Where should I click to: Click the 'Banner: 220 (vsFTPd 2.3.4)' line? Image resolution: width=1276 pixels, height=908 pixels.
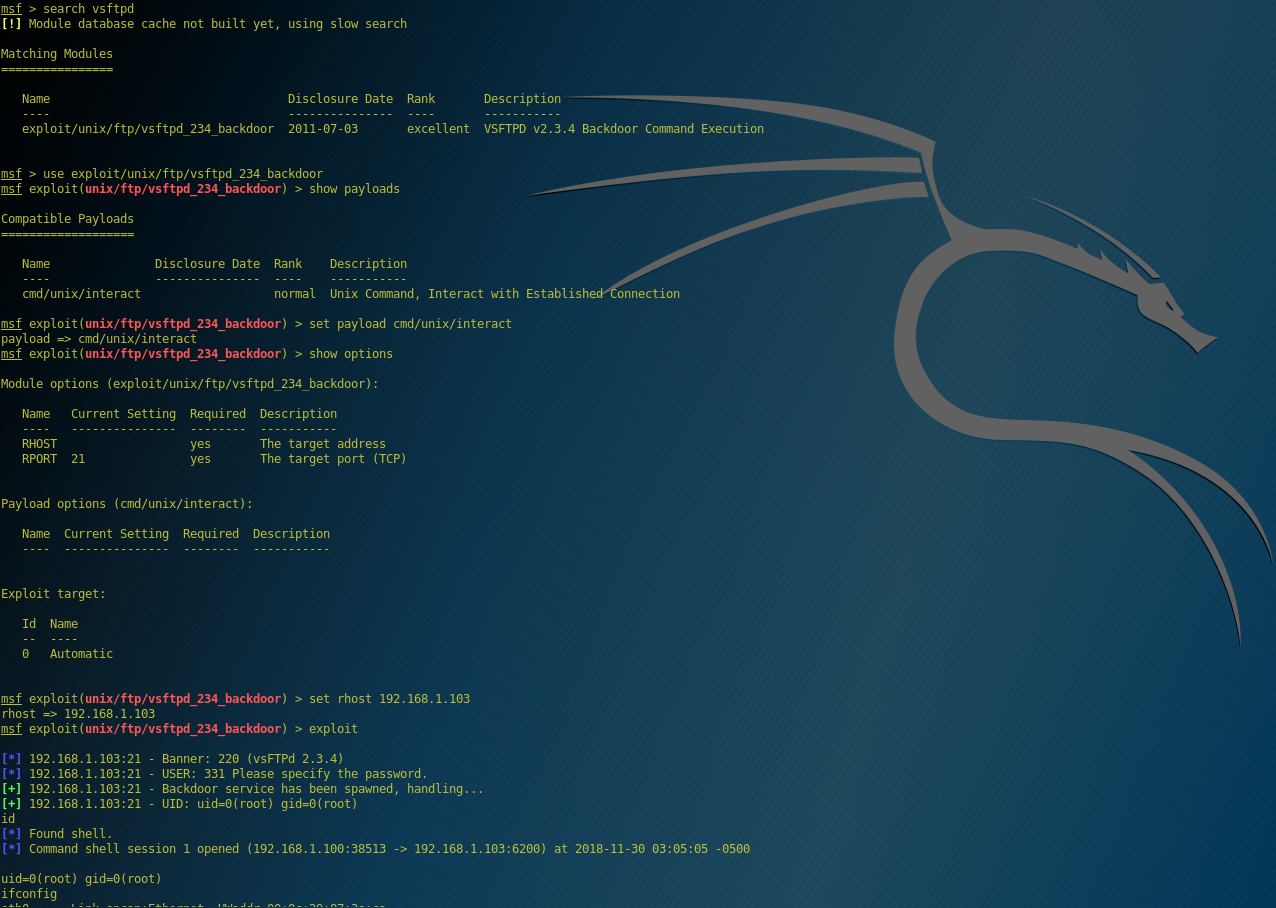point(172,759)
